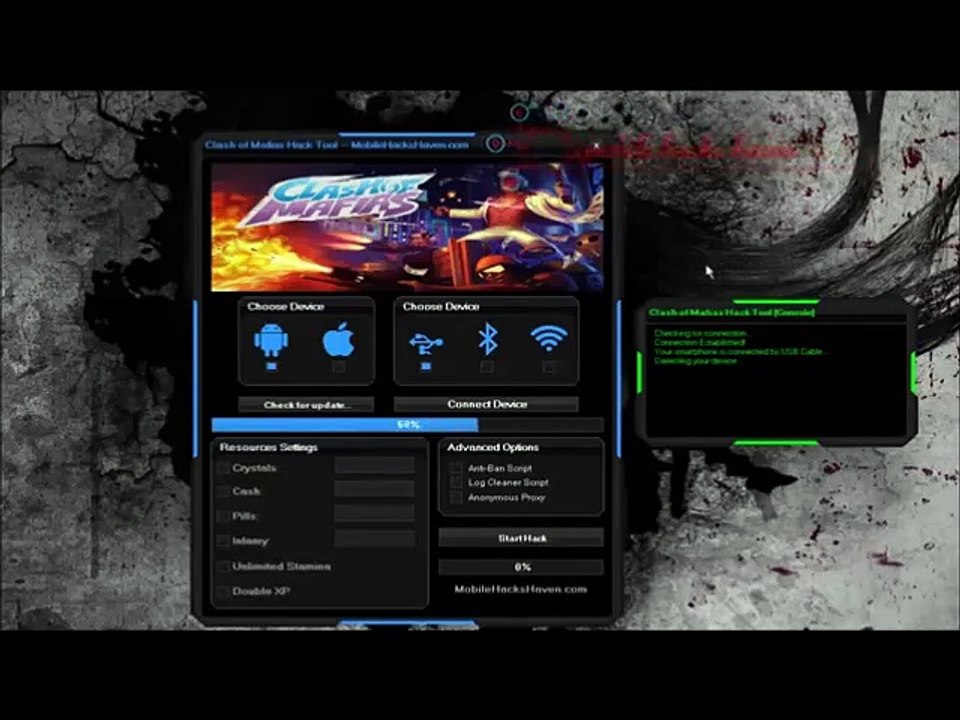Click the 'Checking for connection' console line
This screenshot has width=960, height=720.
pos(702,333)
